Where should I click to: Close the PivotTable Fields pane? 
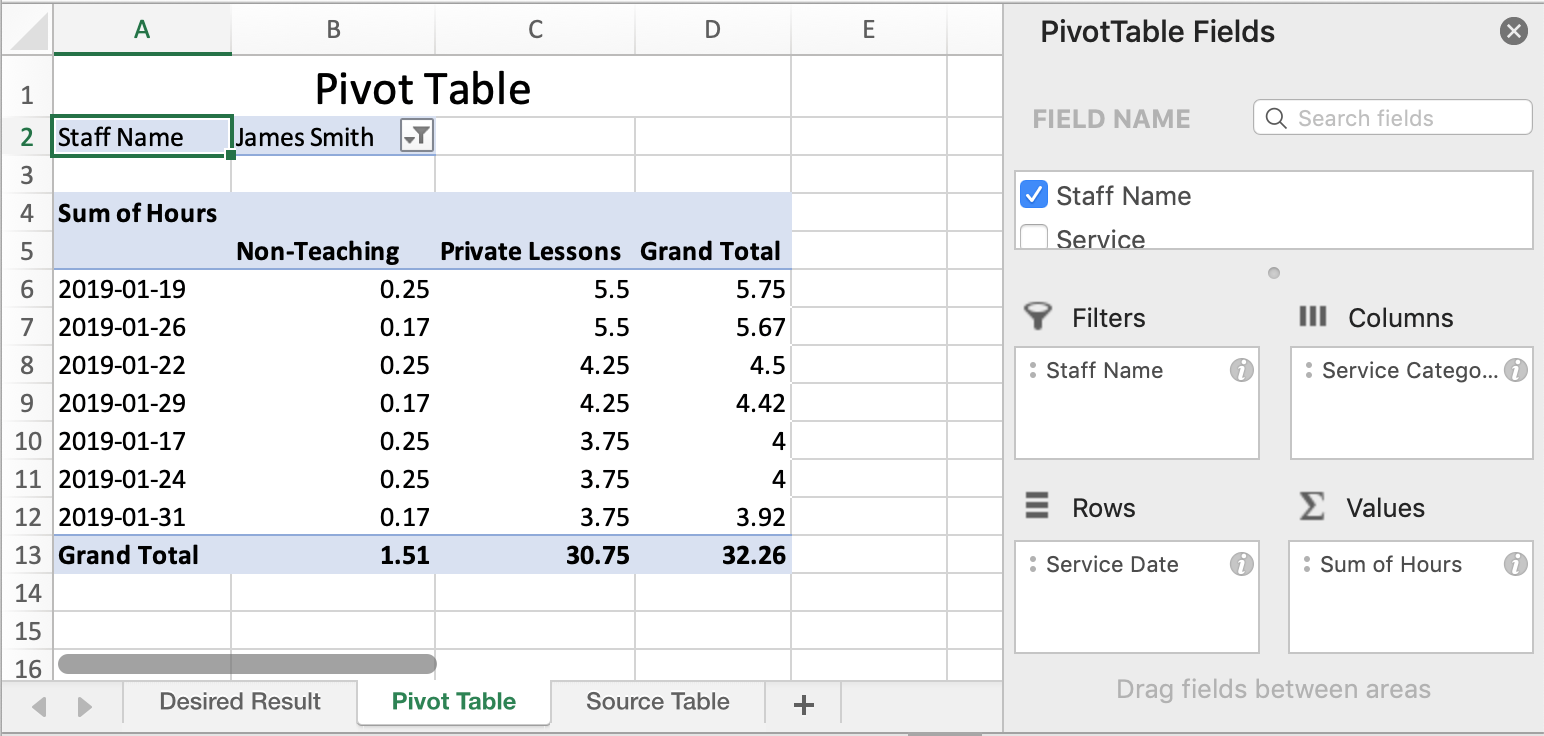tap(1514, 32)
